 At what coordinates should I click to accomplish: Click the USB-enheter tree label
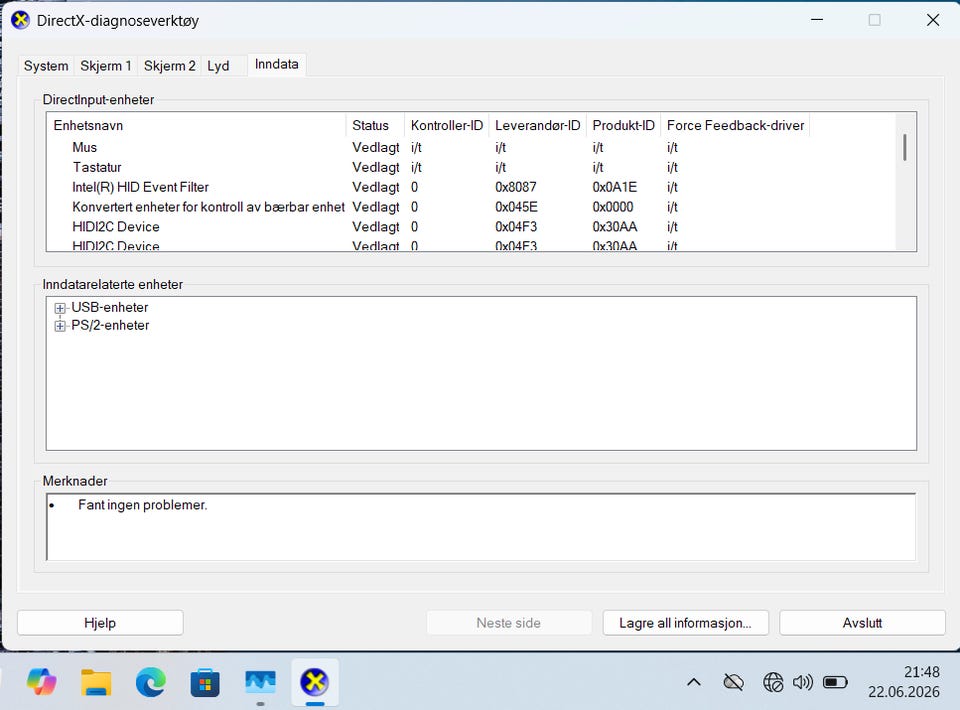click(110, 307)
